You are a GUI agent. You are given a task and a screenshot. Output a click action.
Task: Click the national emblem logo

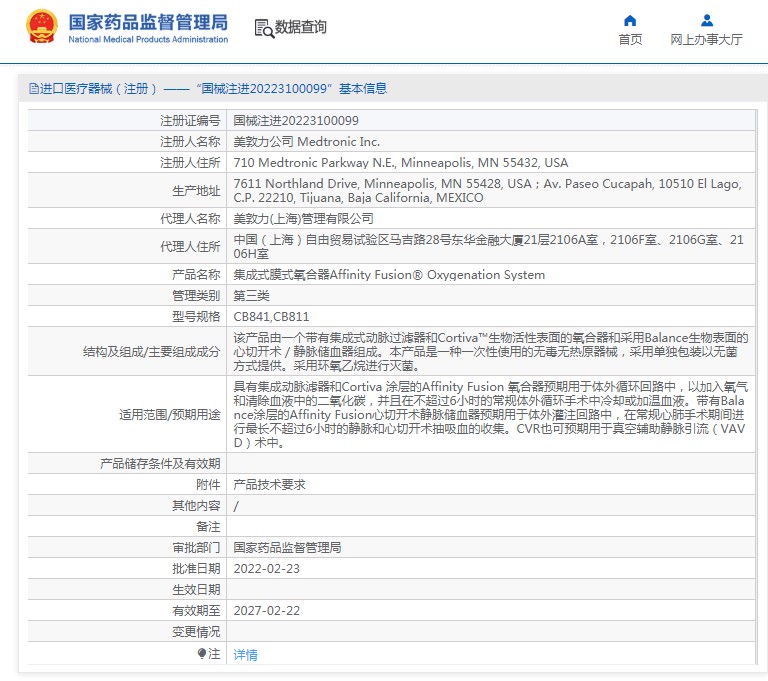(x=42, y=26)
